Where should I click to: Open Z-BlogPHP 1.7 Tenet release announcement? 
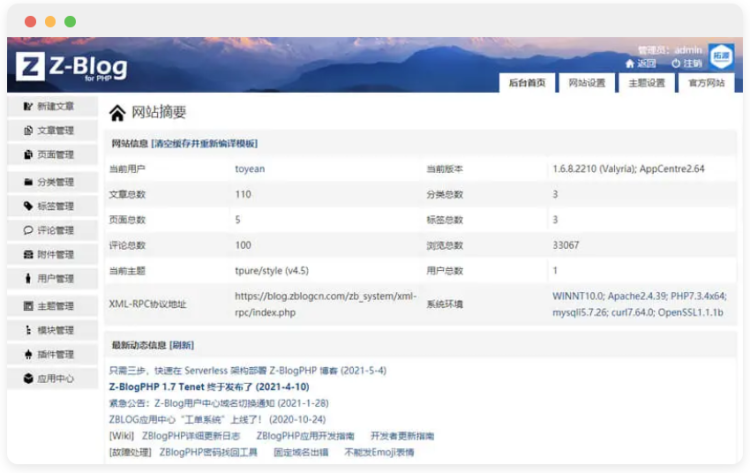[x=209, y=387]
